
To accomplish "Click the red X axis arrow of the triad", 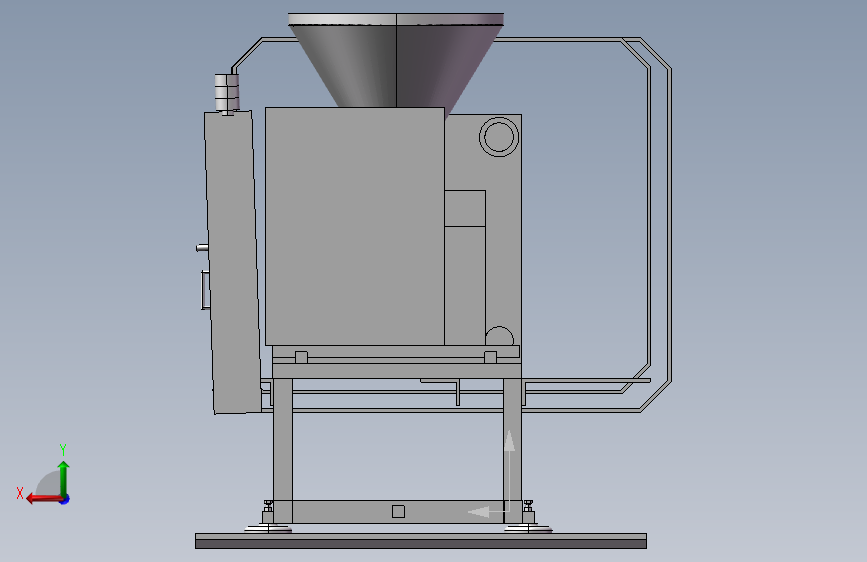I will (44, 499).
